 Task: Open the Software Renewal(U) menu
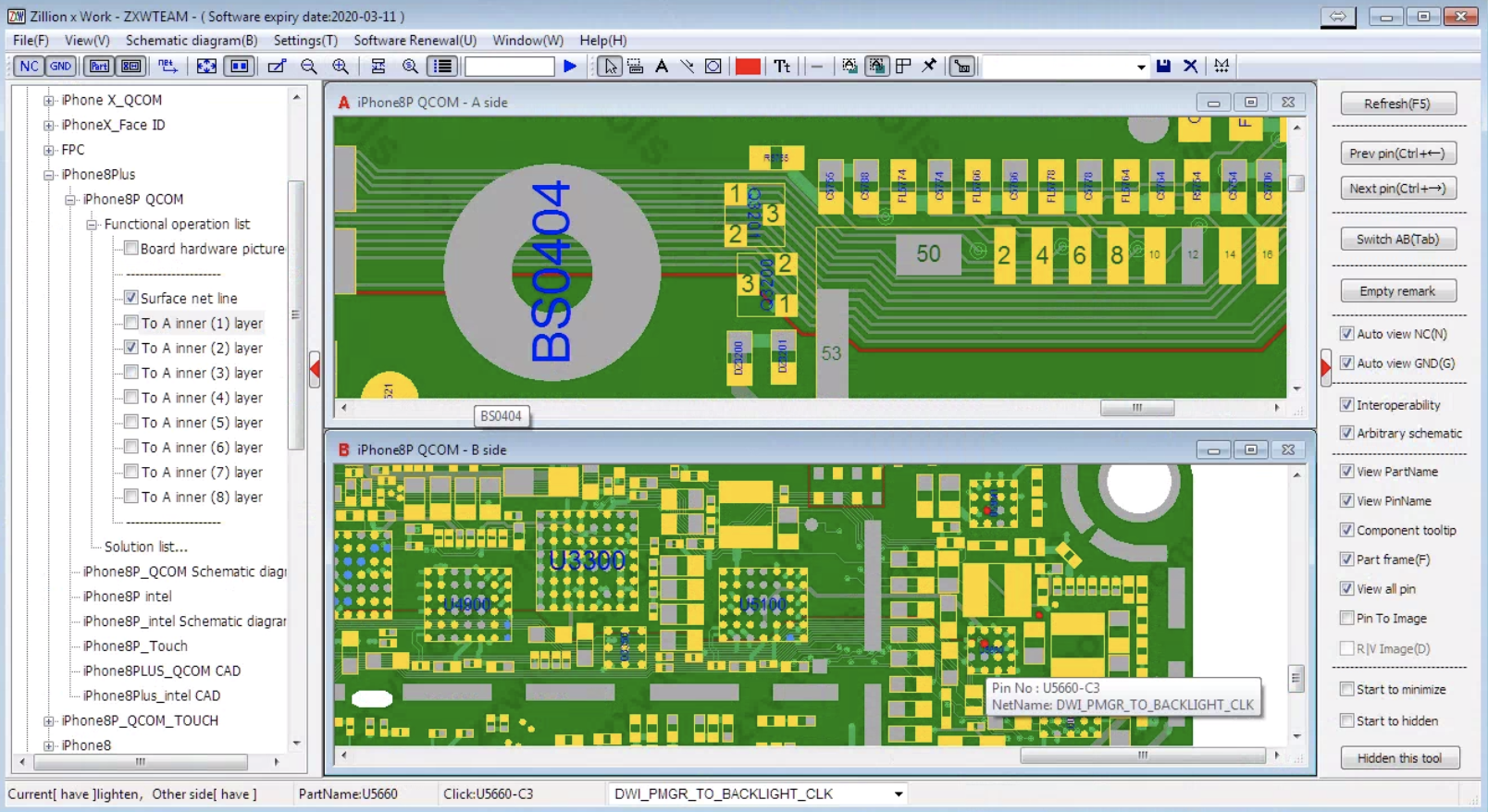pos(415,41)
